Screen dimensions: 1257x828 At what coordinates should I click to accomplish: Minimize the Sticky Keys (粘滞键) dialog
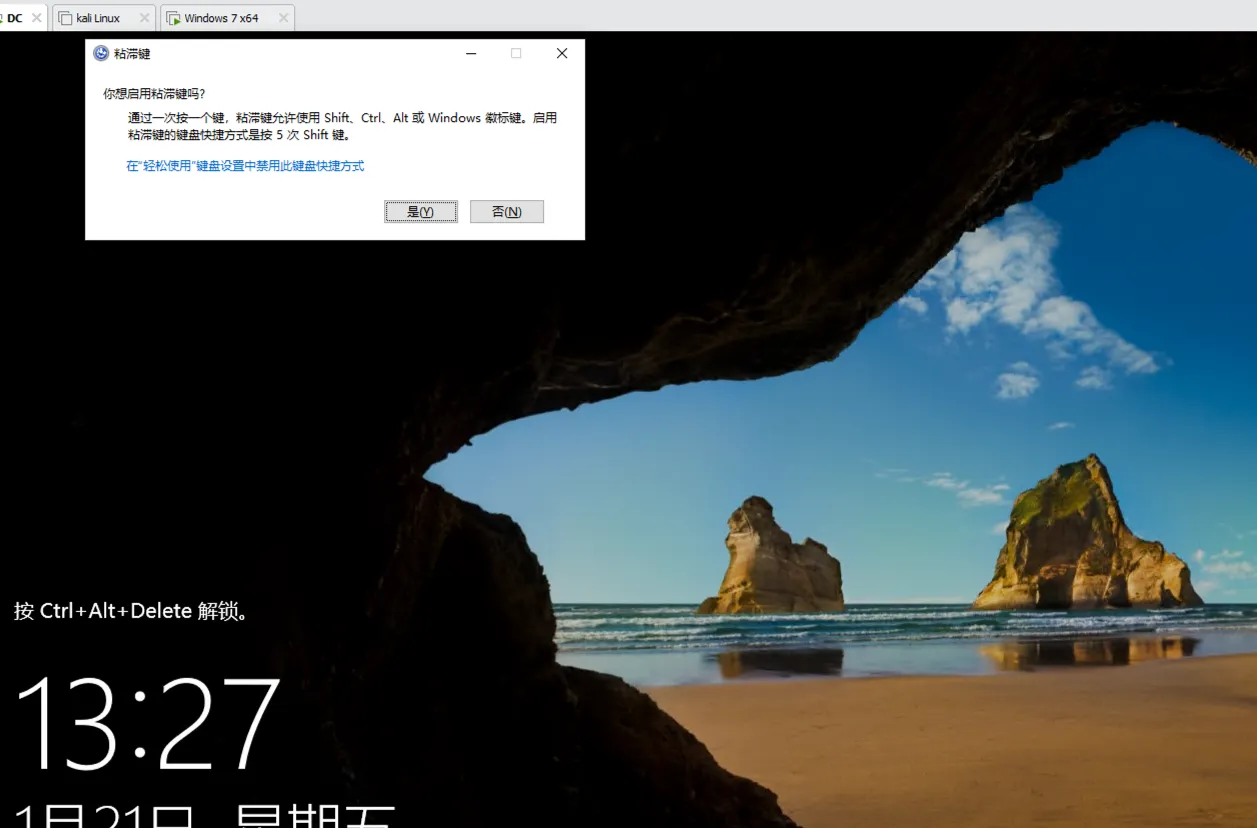pyautogui.click(x=471, y=54)
